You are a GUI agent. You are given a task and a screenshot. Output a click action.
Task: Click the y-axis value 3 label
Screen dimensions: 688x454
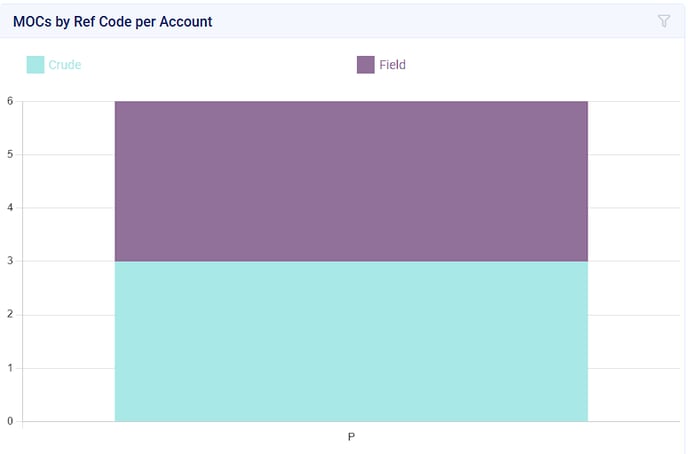[10, 261]
